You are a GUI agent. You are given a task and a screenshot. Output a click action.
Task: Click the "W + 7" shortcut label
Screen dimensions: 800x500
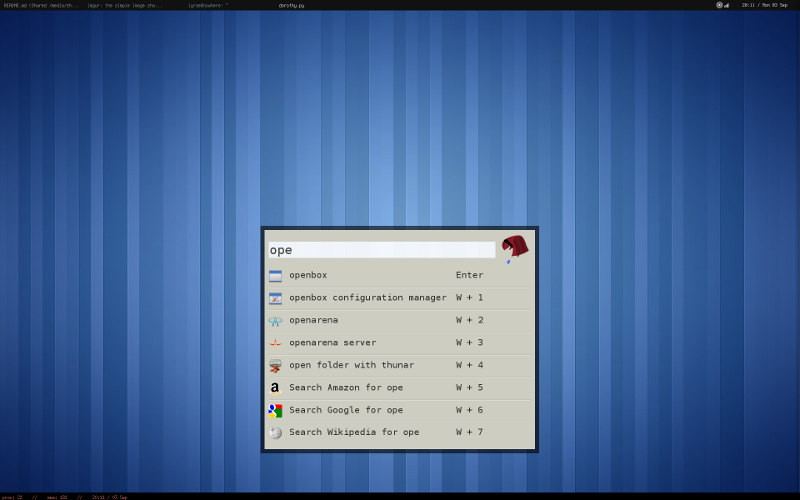point(469,432)
